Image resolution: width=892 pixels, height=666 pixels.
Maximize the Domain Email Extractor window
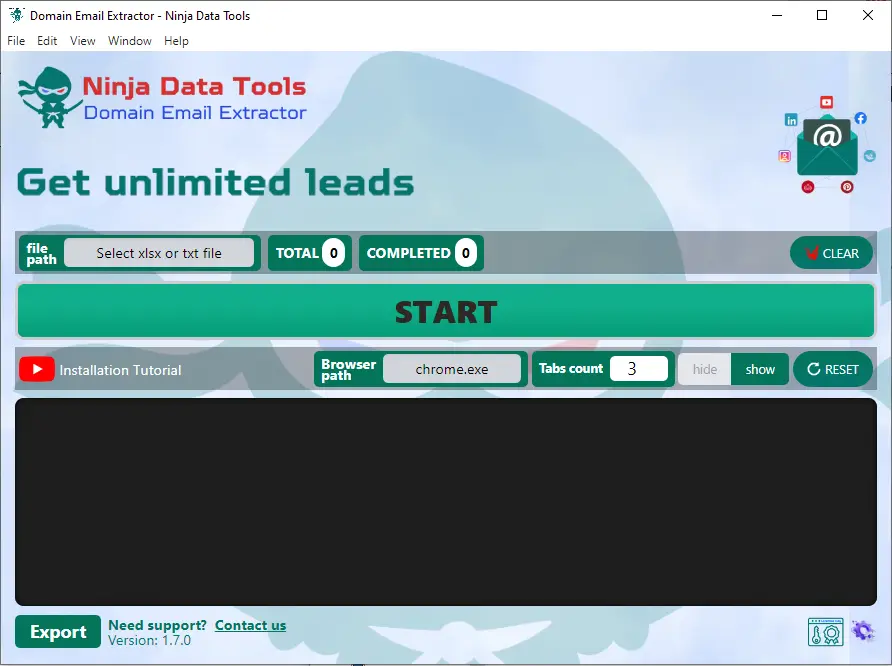point(822,15)
